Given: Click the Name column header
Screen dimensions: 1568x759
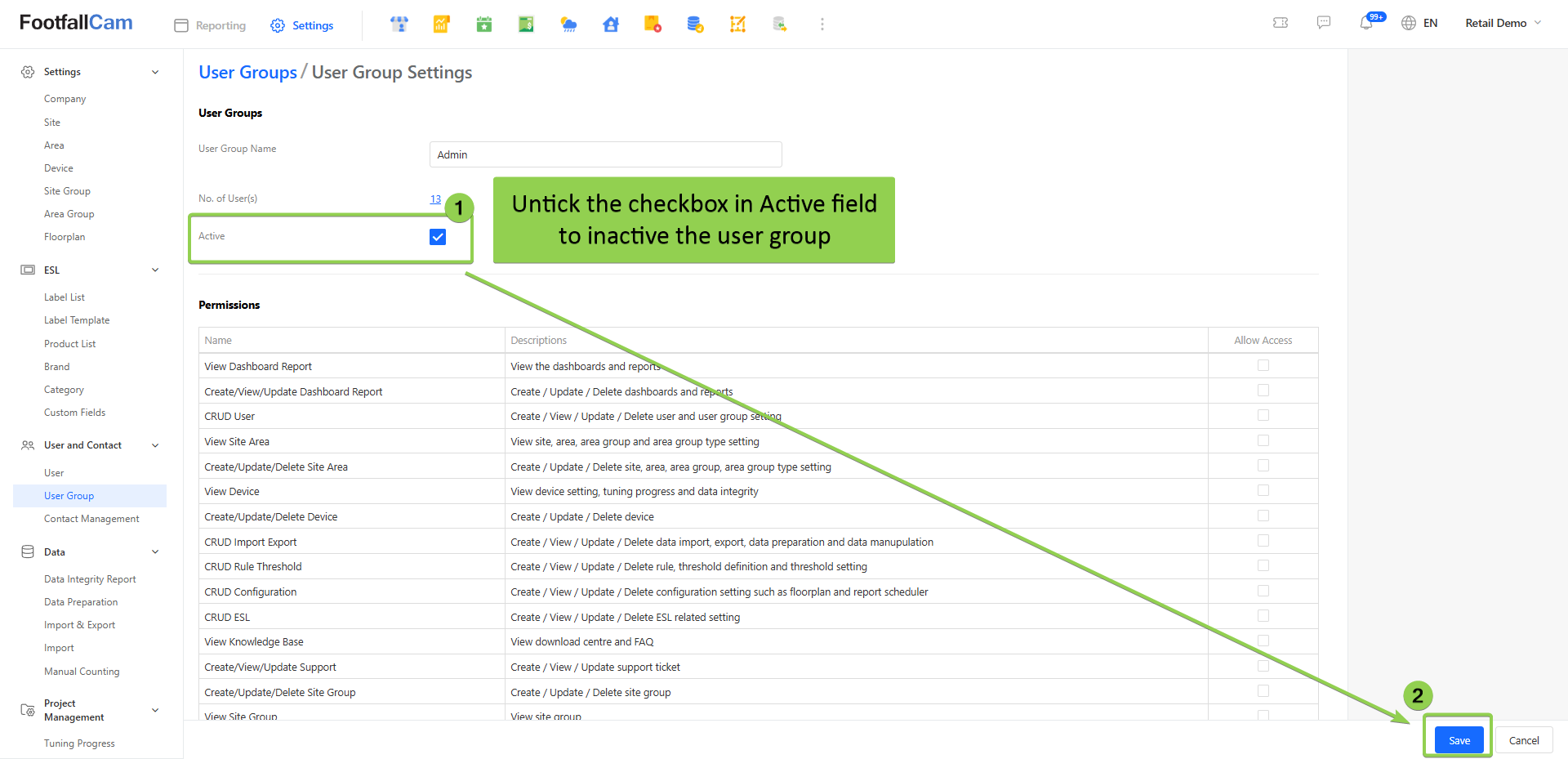Looking at the screenshot, I should click(x=218, y=341).
